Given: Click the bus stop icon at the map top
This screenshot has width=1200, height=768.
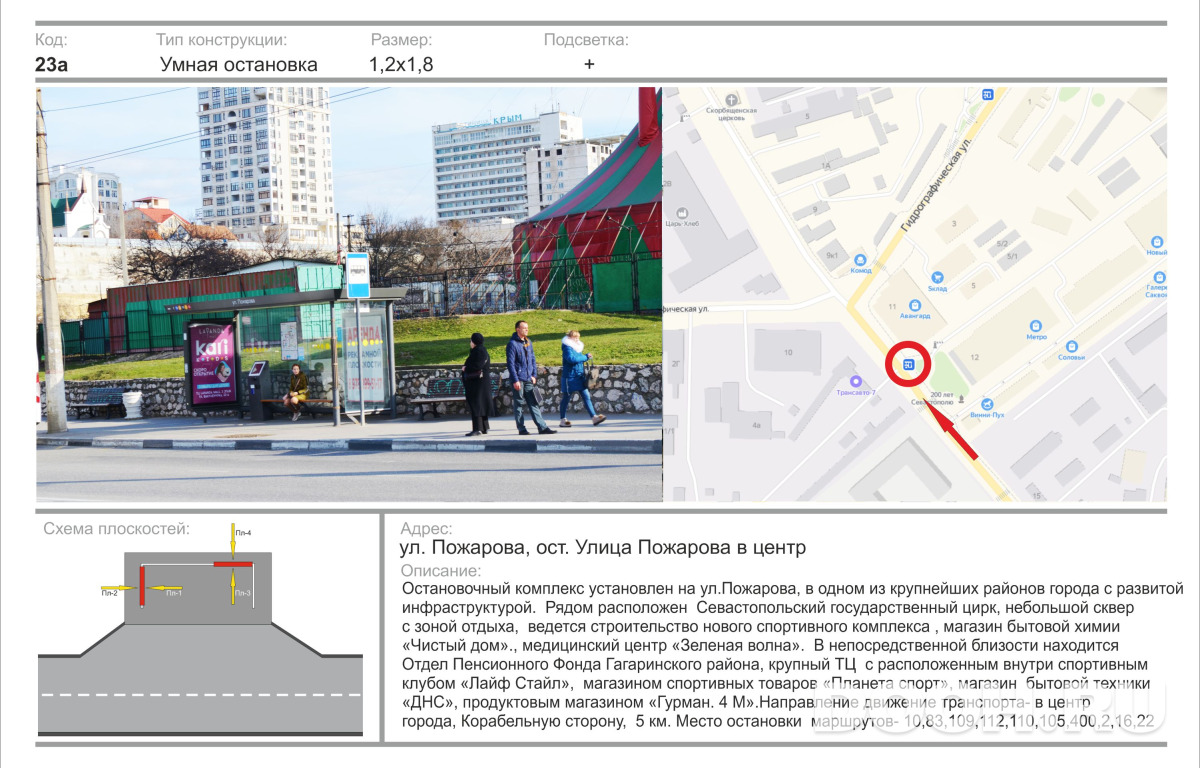Looking at the screenshot, I should 987,95.
